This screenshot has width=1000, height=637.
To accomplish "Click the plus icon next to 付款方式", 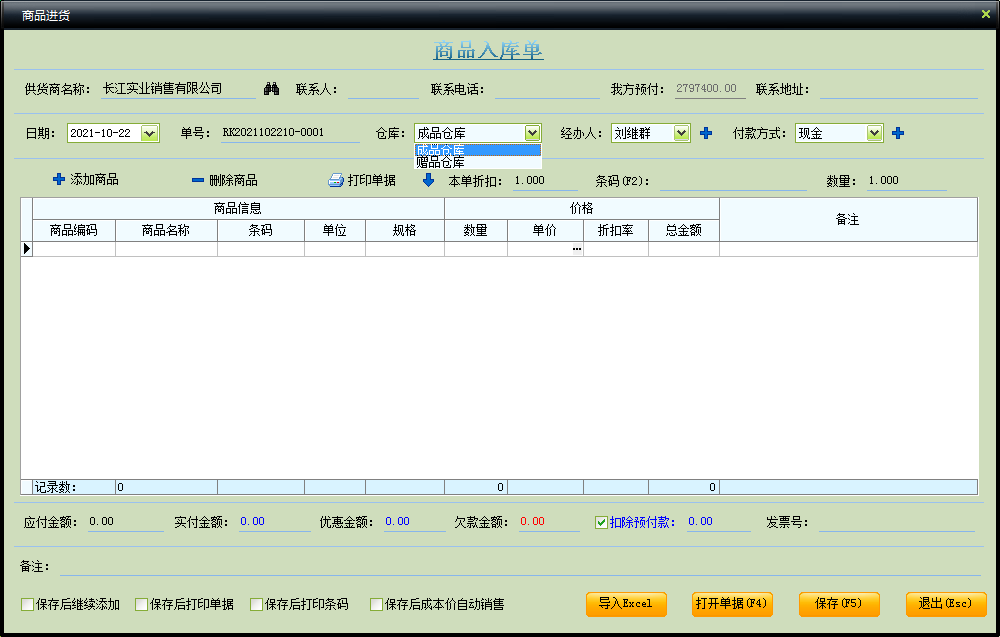I will pos(898,133).
